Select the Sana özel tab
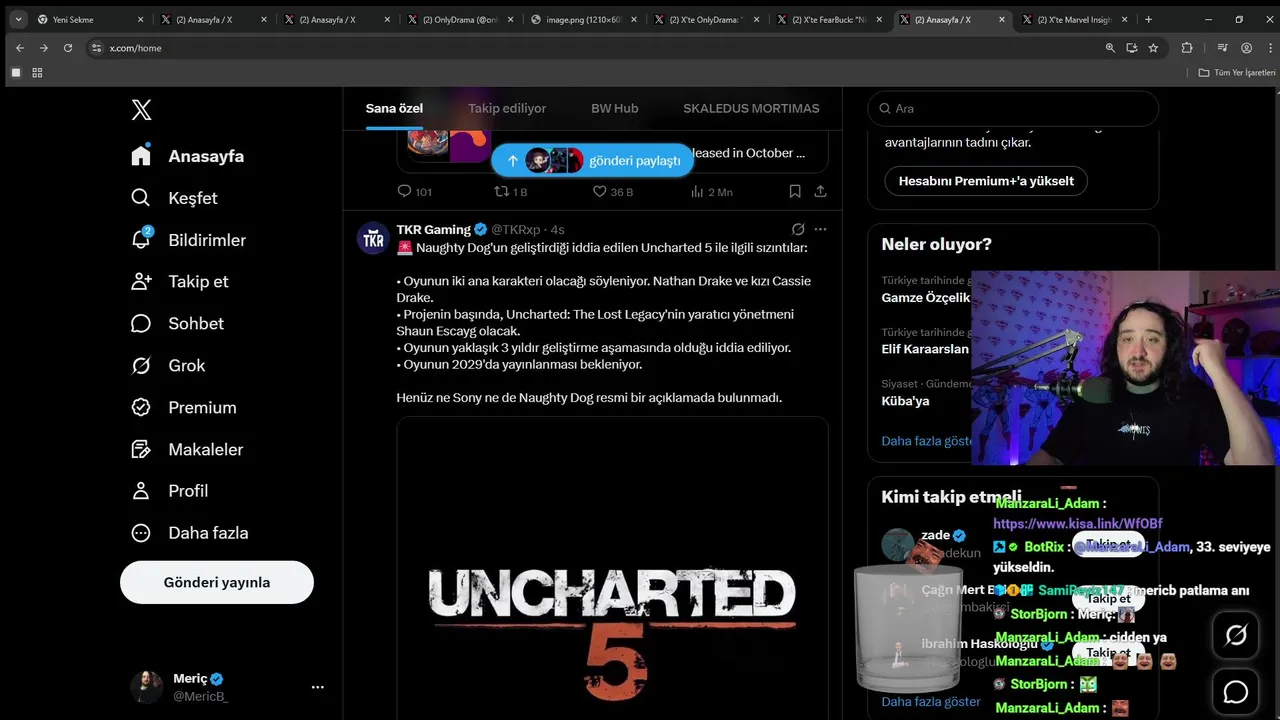The width and height of the screenshot is (1280, 720). coord(394,108)
